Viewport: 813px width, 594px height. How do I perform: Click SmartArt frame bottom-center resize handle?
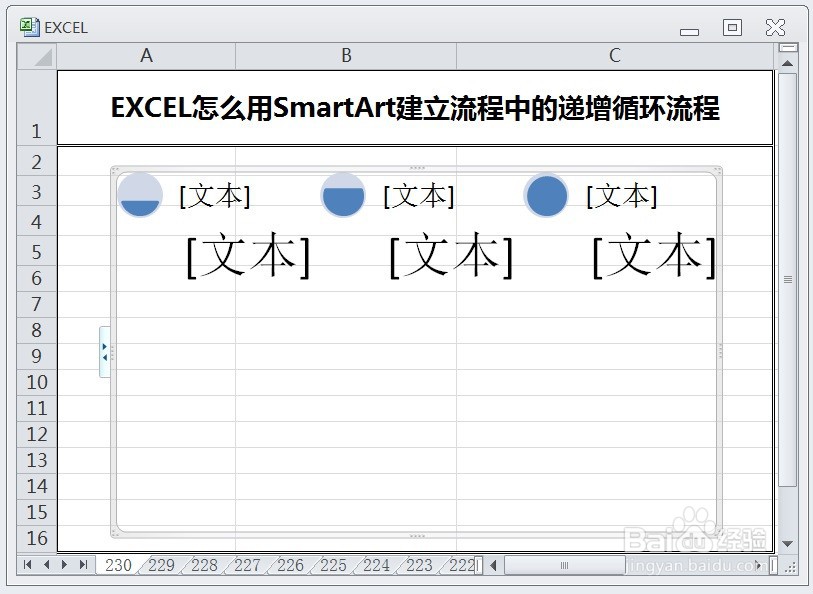coord(417,535)
